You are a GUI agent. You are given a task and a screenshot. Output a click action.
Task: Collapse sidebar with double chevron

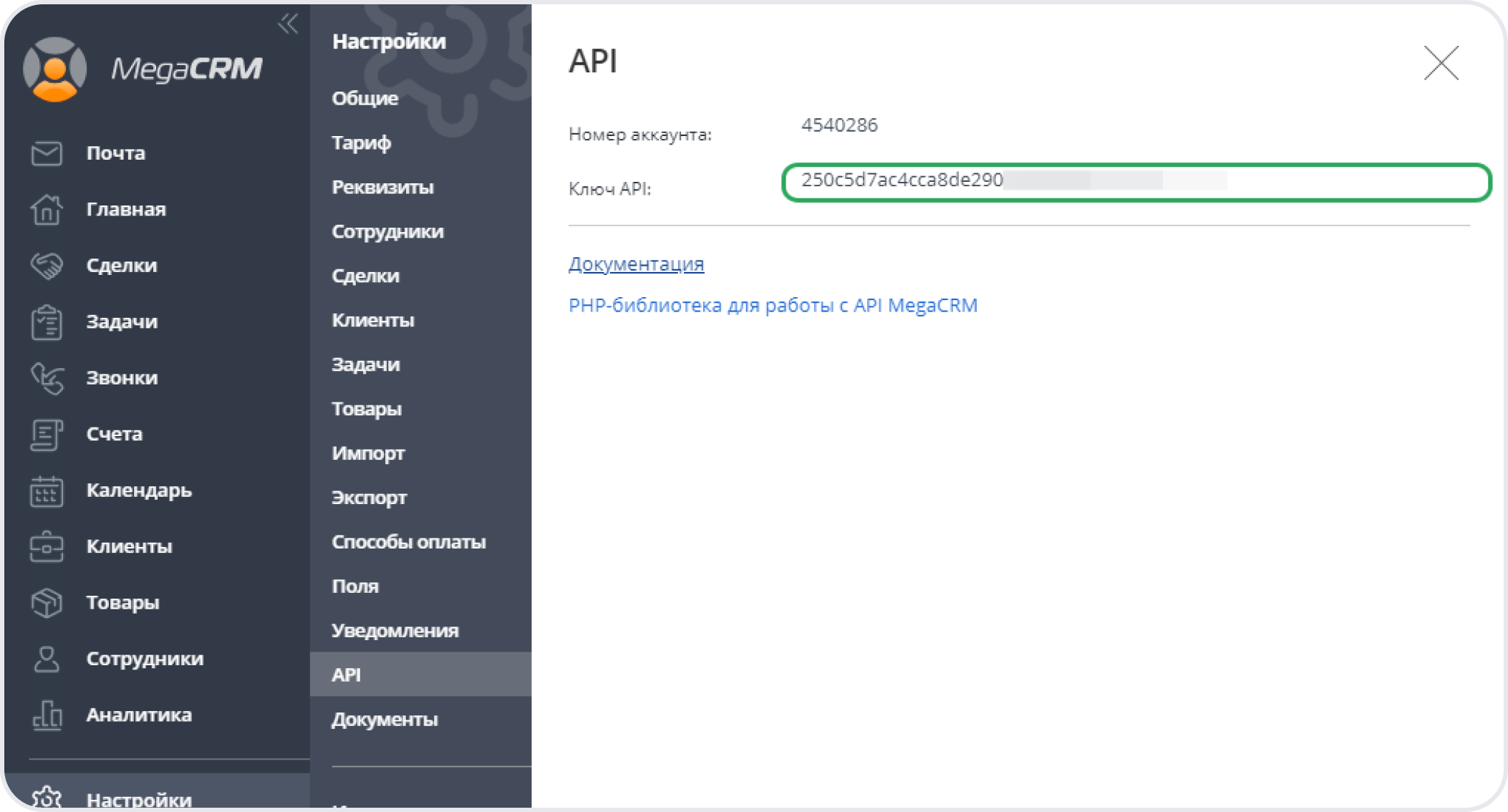(288, 24)
